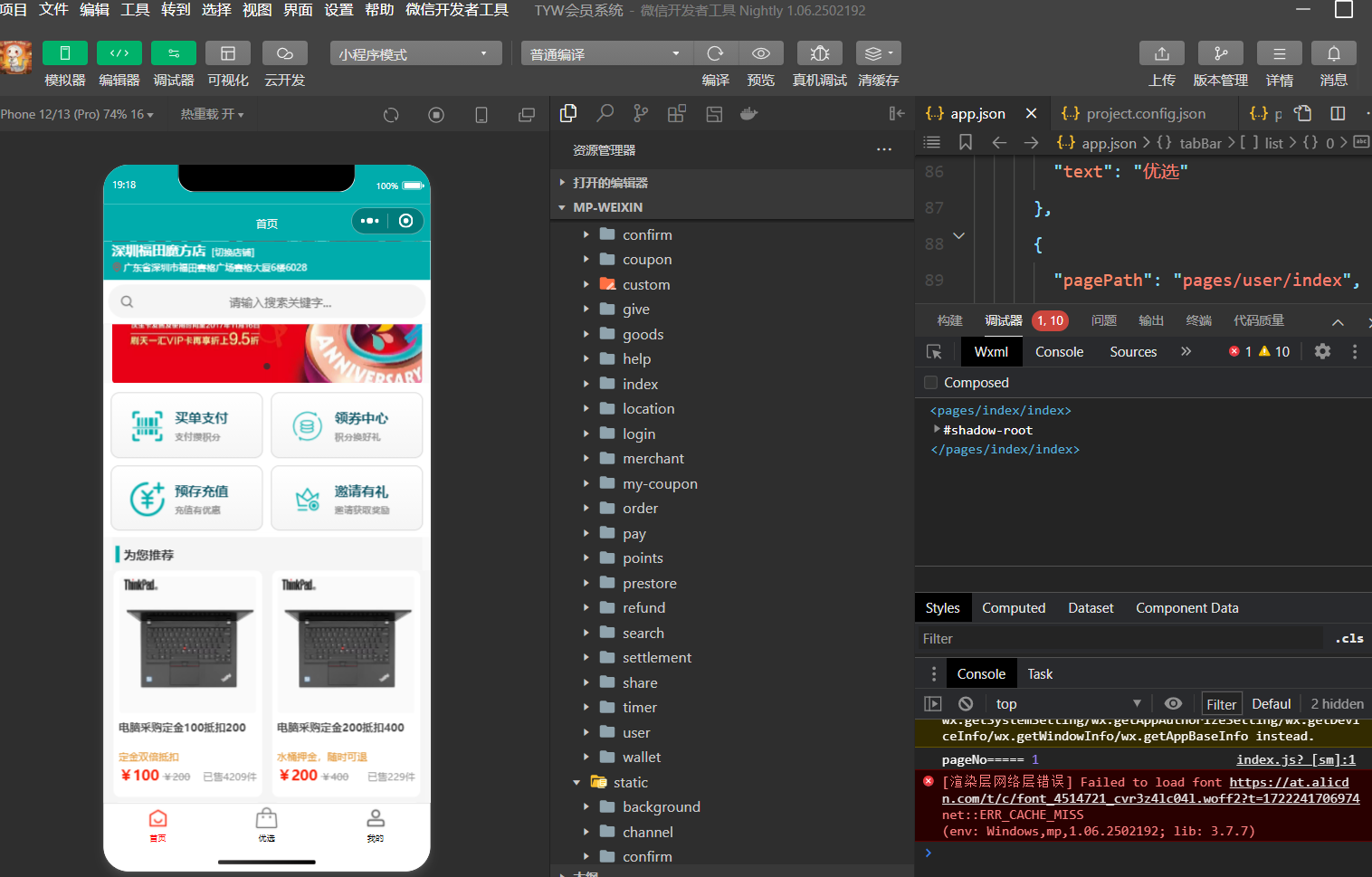
Task: Tap the search field in simulator
Action: pyautogui.click(x=267, y=302)
